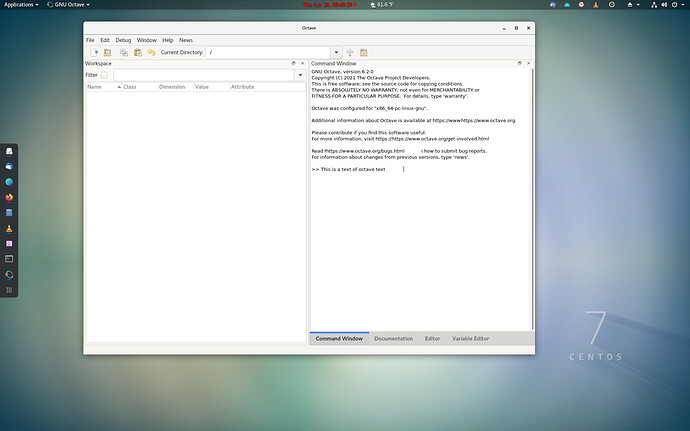690x431 pixels.
Task: Go up one directory with arrow icon
Action: (x=350, y=52)
